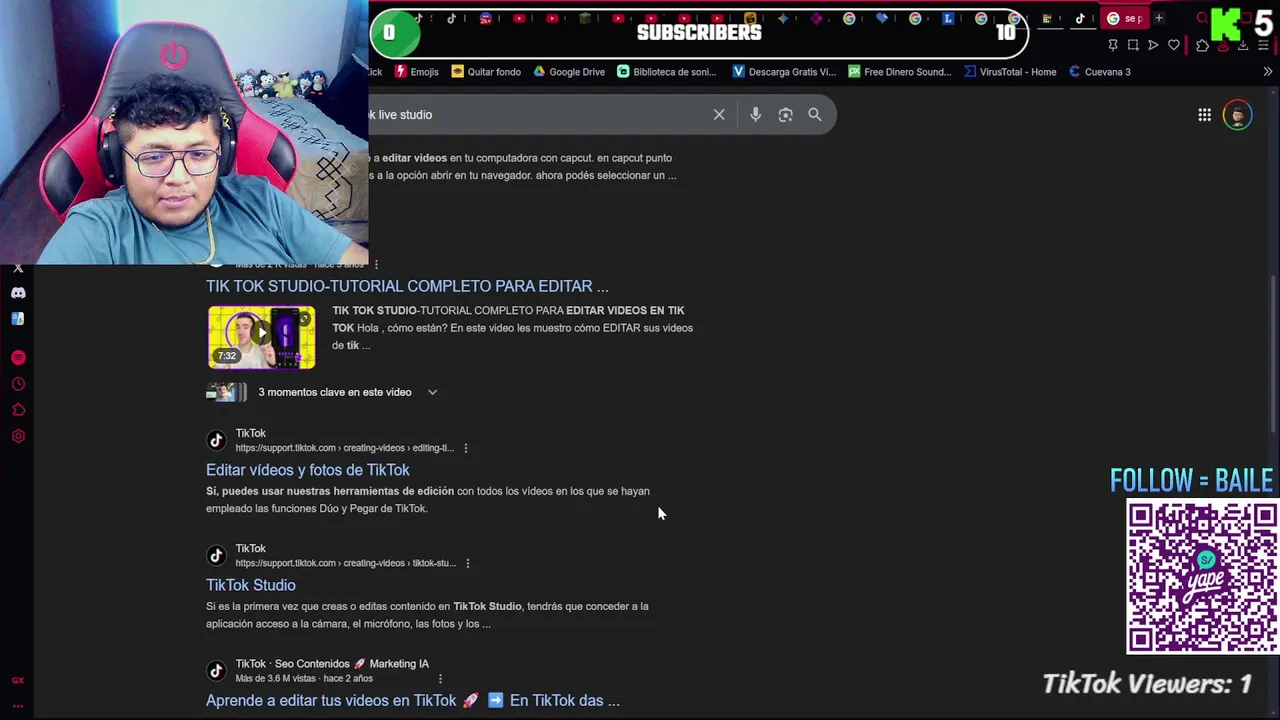Show hidden bookmarks with double chevron

click(1268, 72)
